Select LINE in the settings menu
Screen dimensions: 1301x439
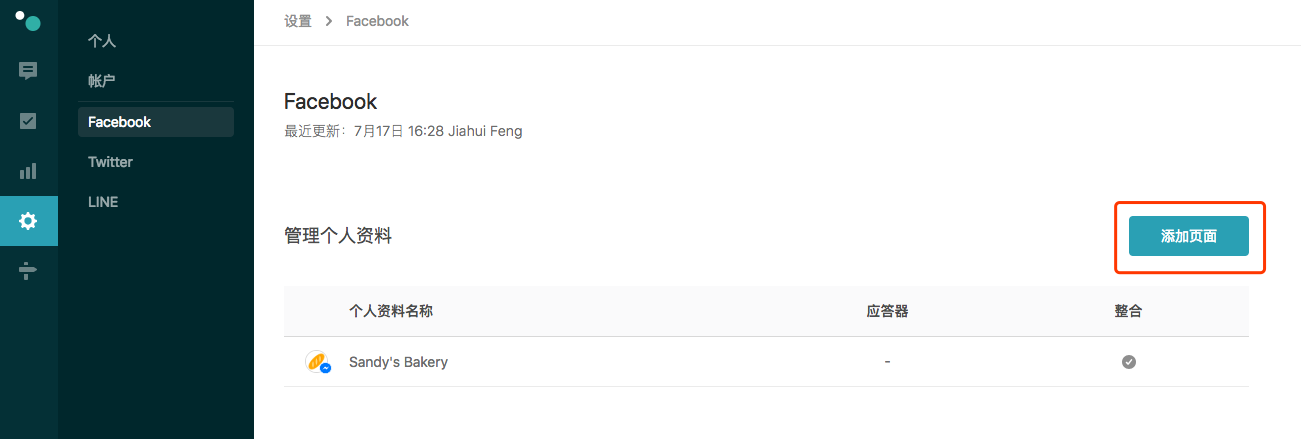(x=103, y=202)
